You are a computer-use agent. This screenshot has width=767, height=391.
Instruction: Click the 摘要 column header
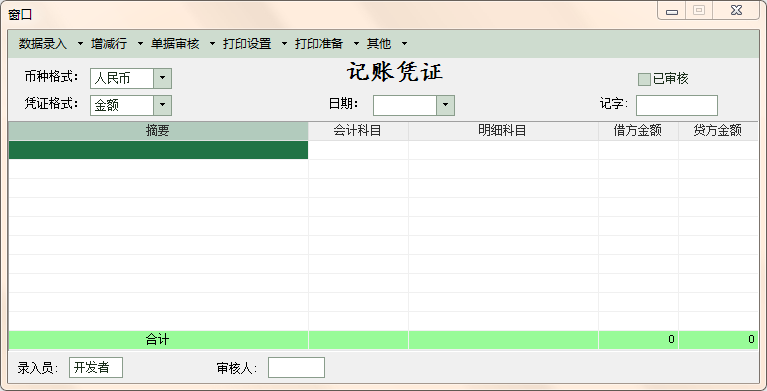(158, 131)
